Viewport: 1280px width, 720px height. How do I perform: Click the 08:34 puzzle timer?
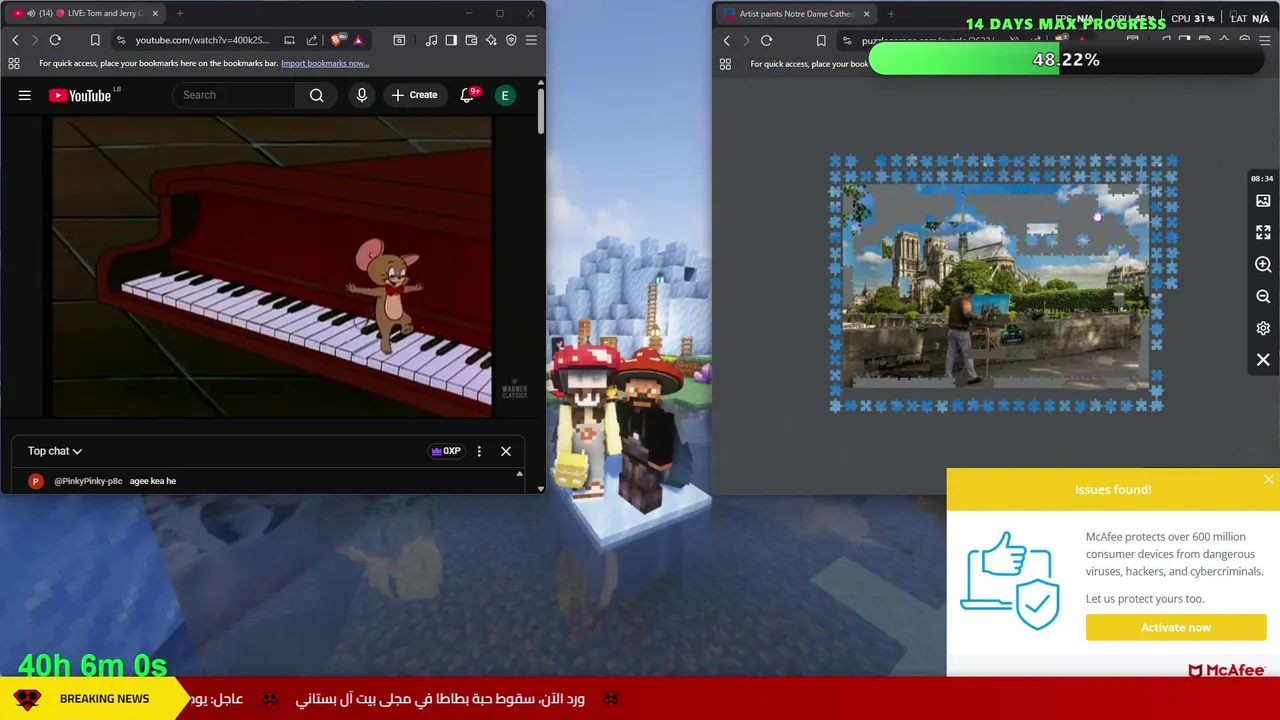[1262, 179]
